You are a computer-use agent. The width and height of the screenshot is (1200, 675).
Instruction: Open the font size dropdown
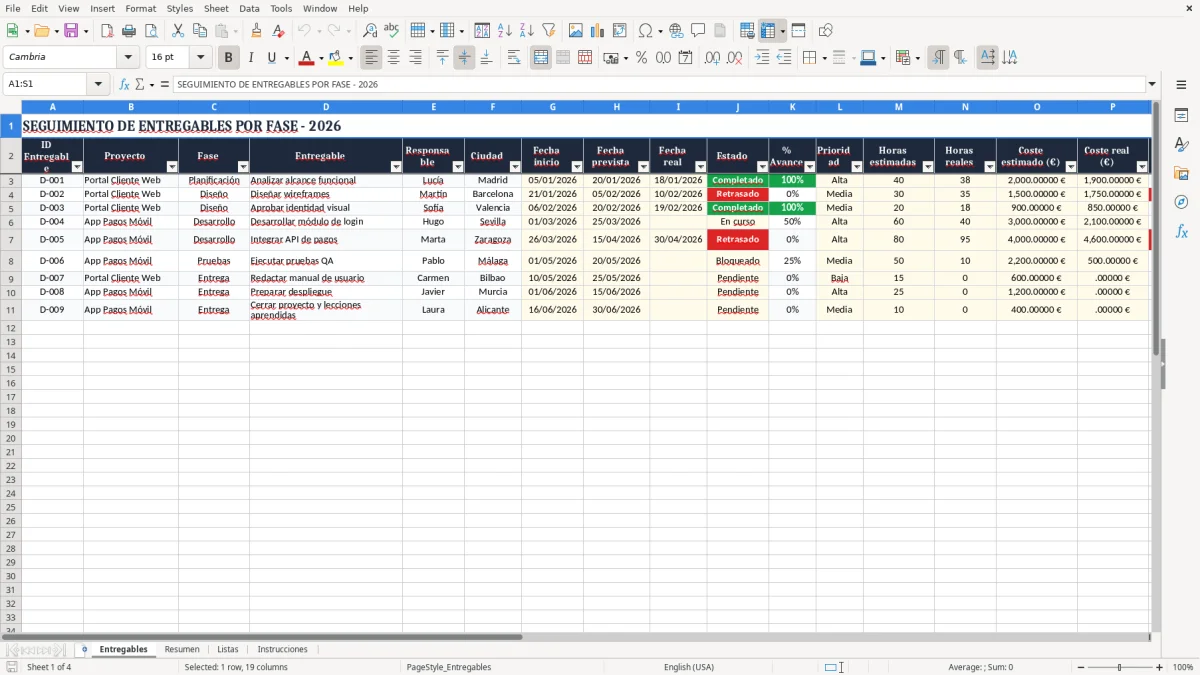coord(200,58)
